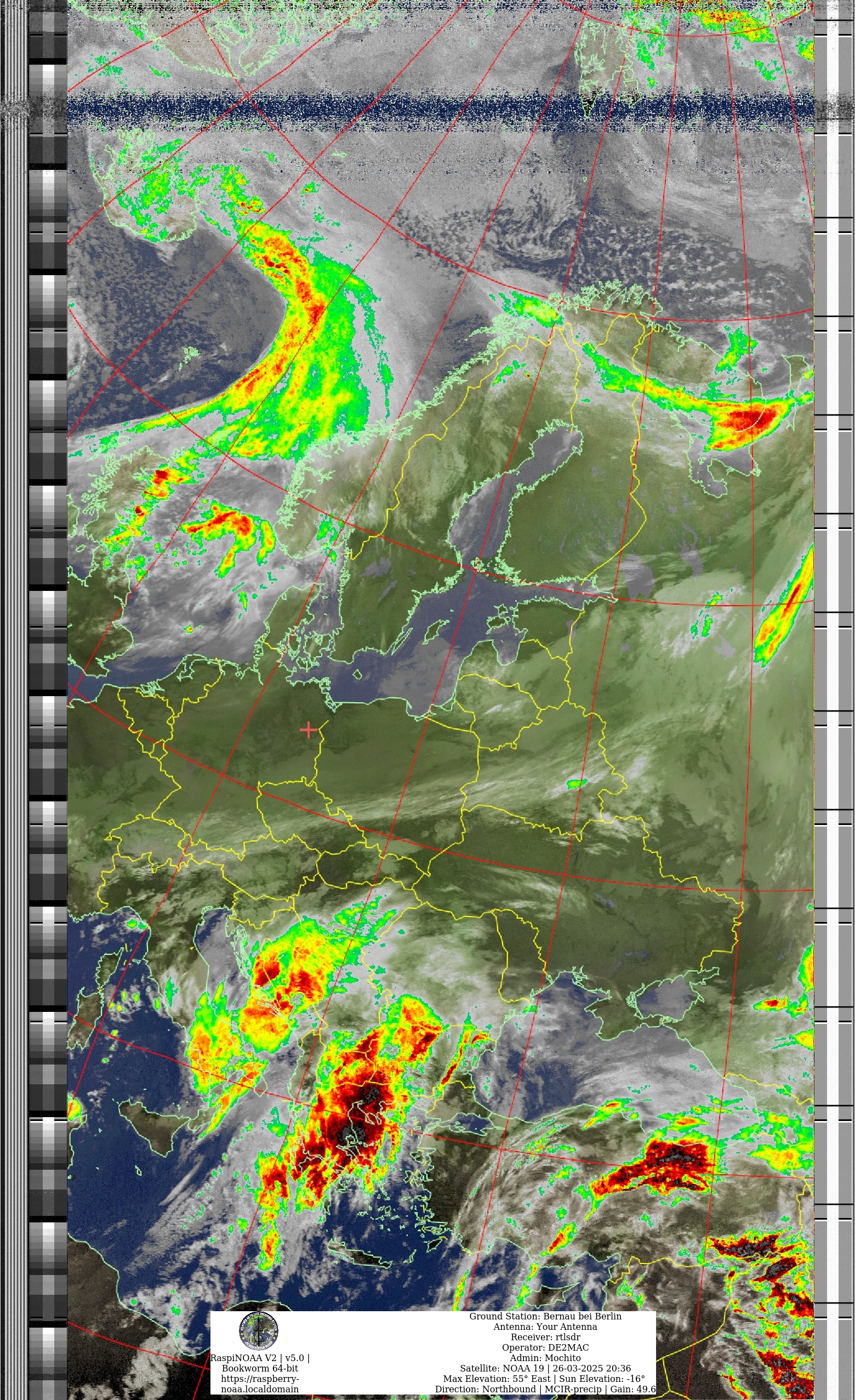Viewport: 855px width, 1400px height.
Task: Click the text 'Receiver: rtlsdr'
Action: (545, 1338)
